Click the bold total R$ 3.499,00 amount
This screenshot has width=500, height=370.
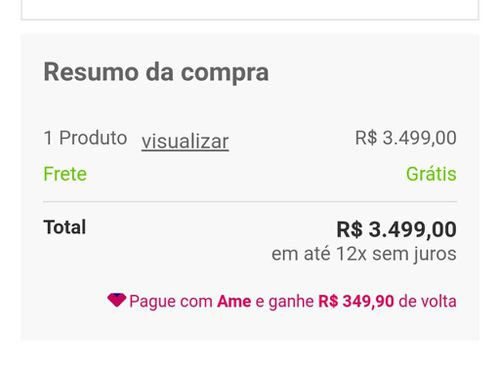[397, 229]
